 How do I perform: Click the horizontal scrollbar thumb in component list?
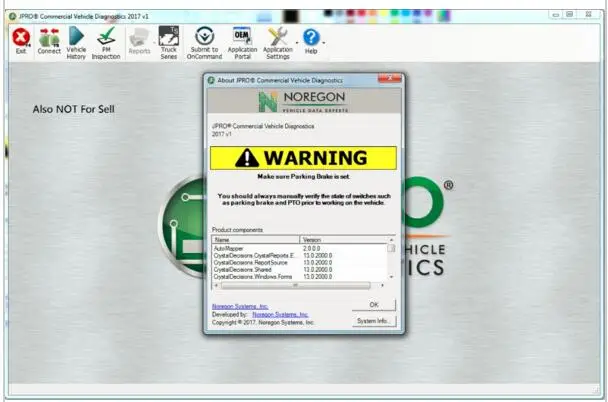pyautogui.click(x=295, y=285)
